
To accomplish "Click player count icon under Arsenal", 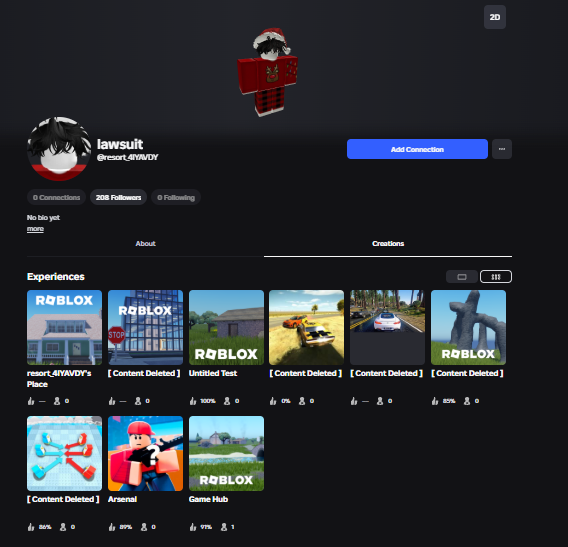I will click(144, 527).
